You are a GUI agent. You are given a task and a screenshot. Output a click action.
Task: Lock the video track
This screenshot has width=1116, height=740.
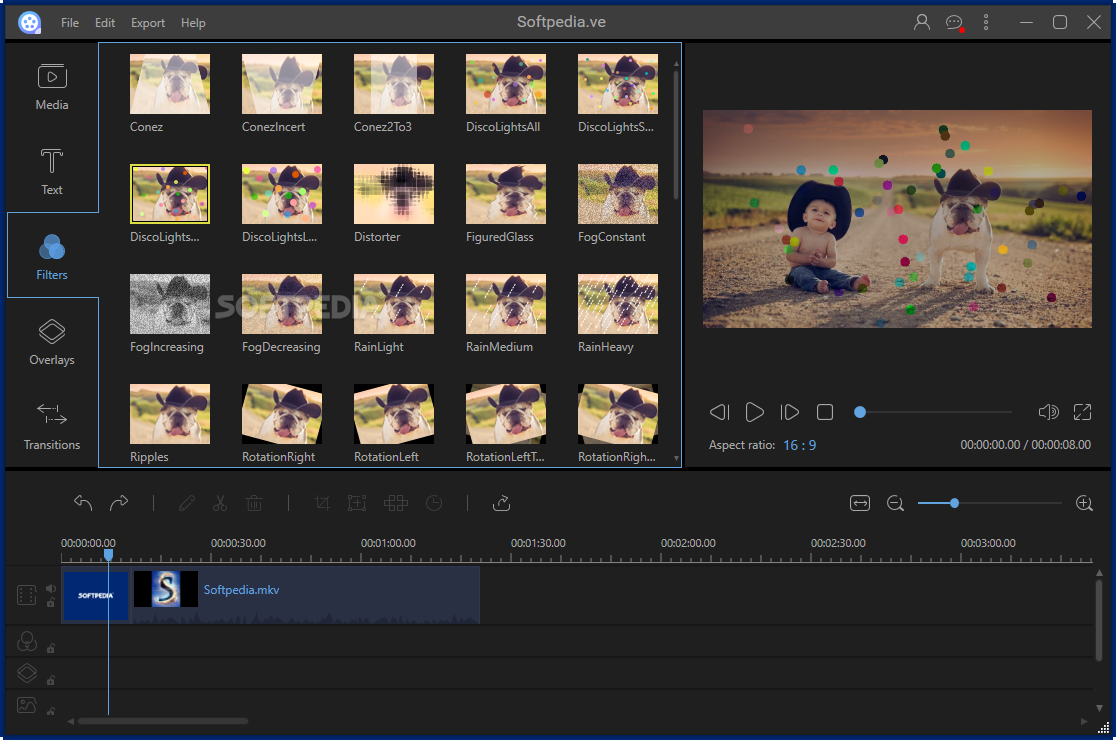[51, 603]
